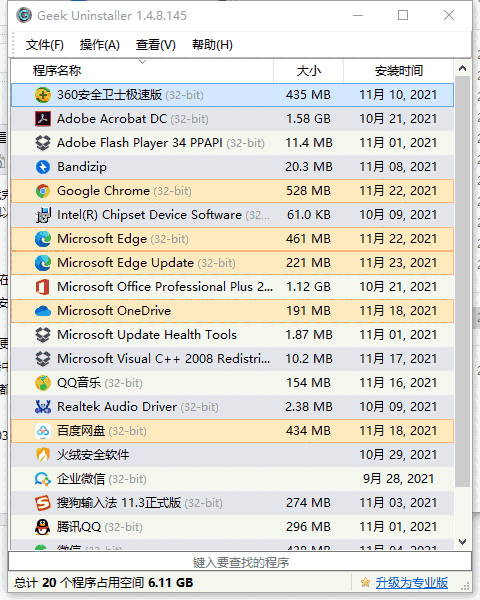Select the Bandizip entry name
Viewport: 480px width, 600px height.
(82, 167)
